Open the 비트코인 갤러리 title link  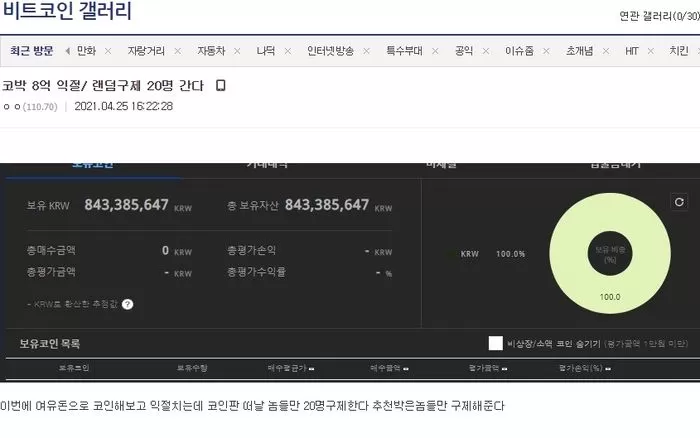coord(67,11)
